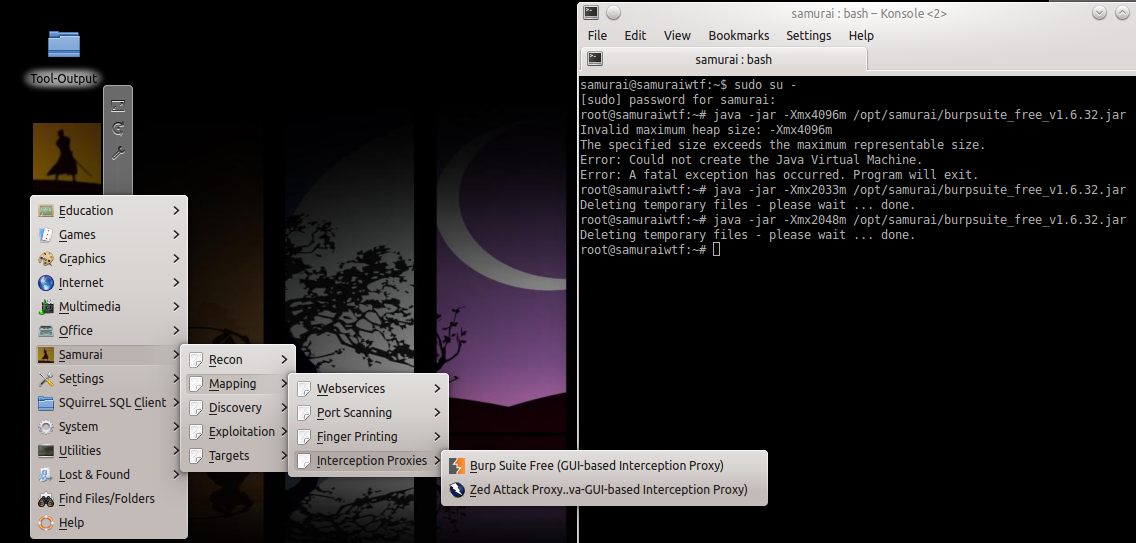Open the Konsole File menu
1136x543 pixels.
point(597,36)
